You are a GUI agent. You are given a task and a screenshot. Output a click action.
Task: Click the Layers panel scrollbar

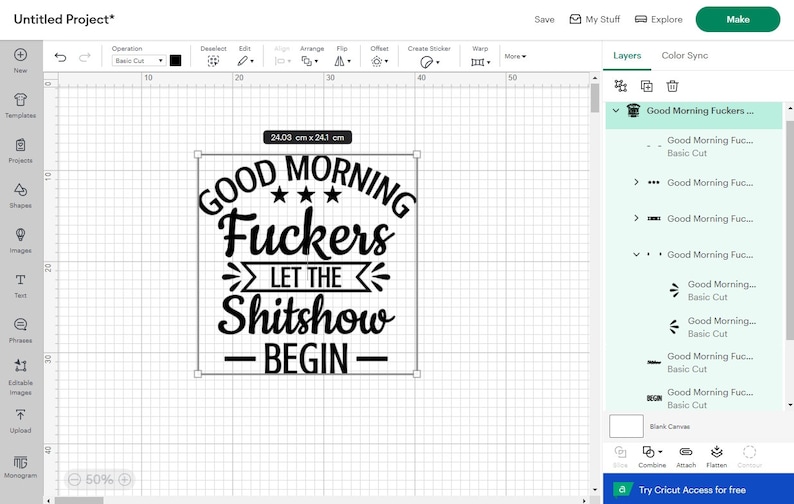pyautogui.click(x=789, y=229)
